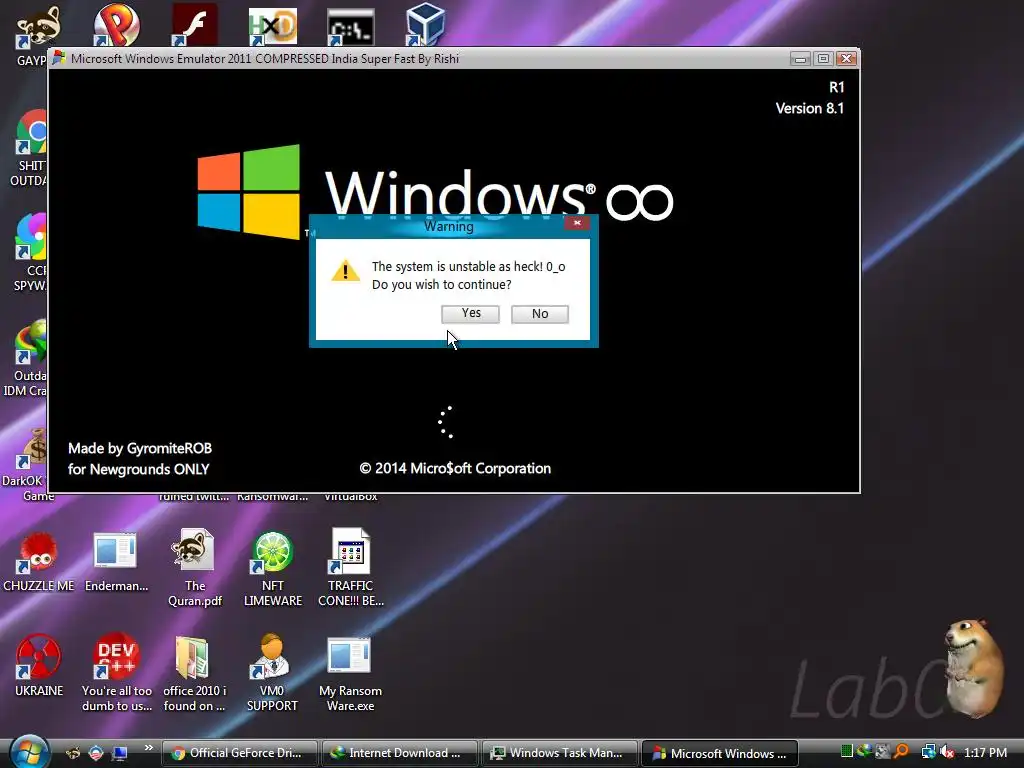Click the yellow warning triangle icon
The image size is (1024, 768).
345,270
